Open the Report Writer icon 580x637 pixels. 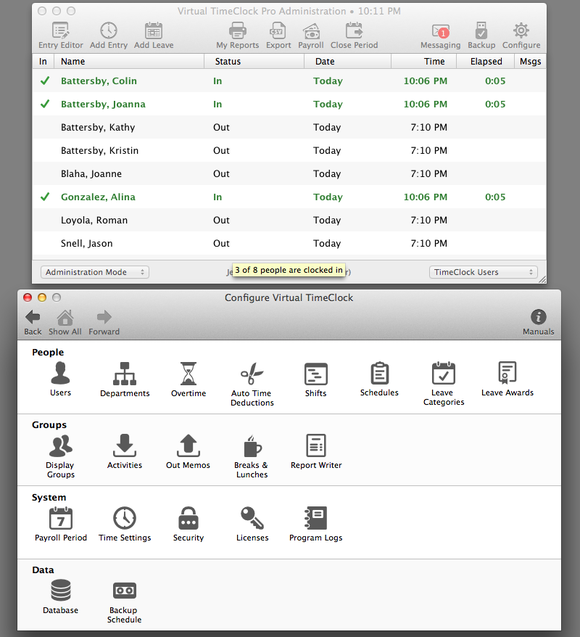click(316, 446)
